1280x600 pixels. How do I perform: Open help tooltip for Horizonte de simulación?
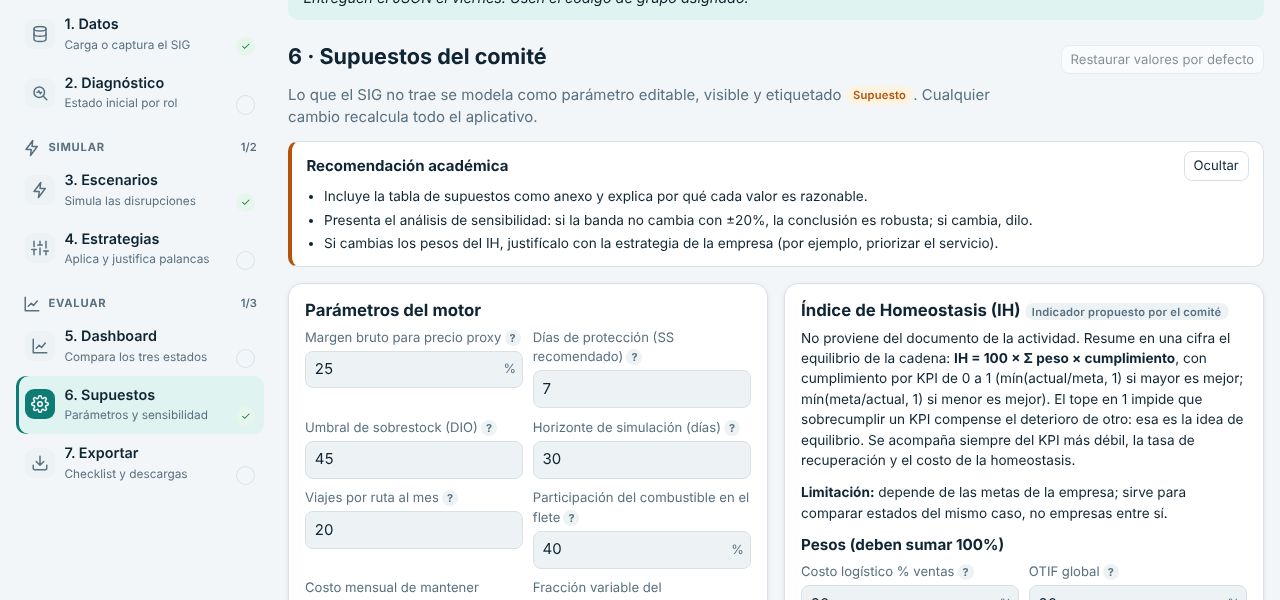(732, 428)
